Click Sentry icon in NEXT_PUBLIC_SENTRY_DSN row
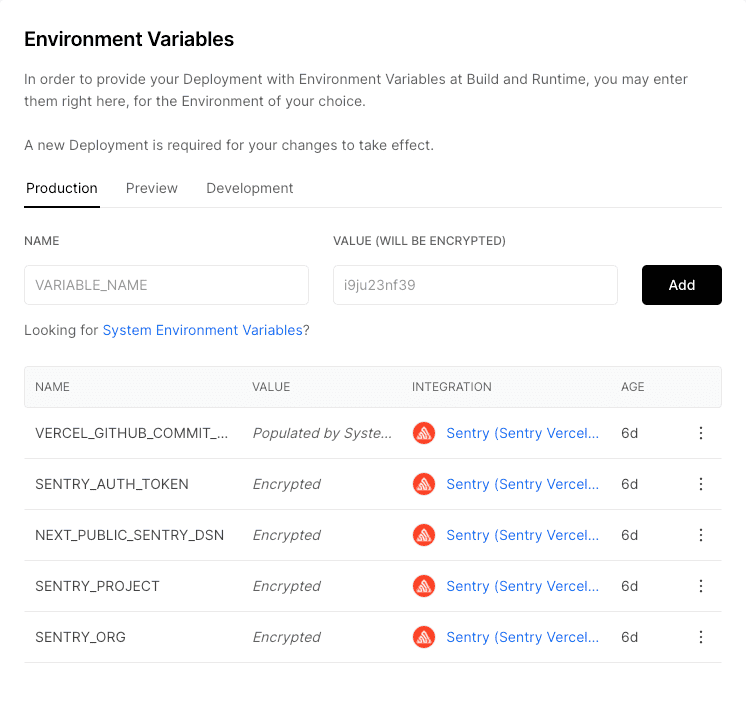Viewport: 746px width, 708px height. (424, 535)
